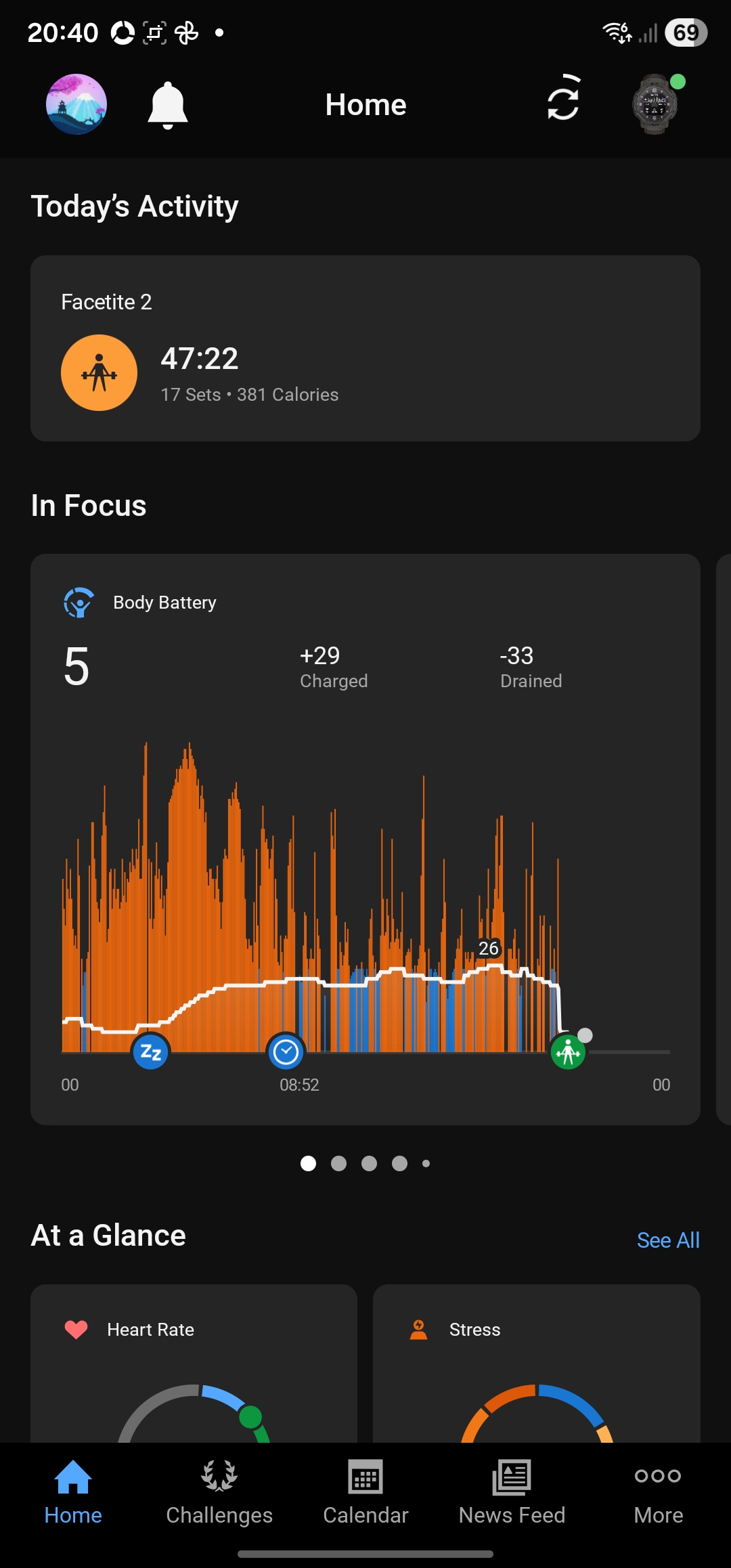The width and height of the screenshot is (731, 1568).
Task: Tap the green workout marker on chart
Action: click(568, 1053)
